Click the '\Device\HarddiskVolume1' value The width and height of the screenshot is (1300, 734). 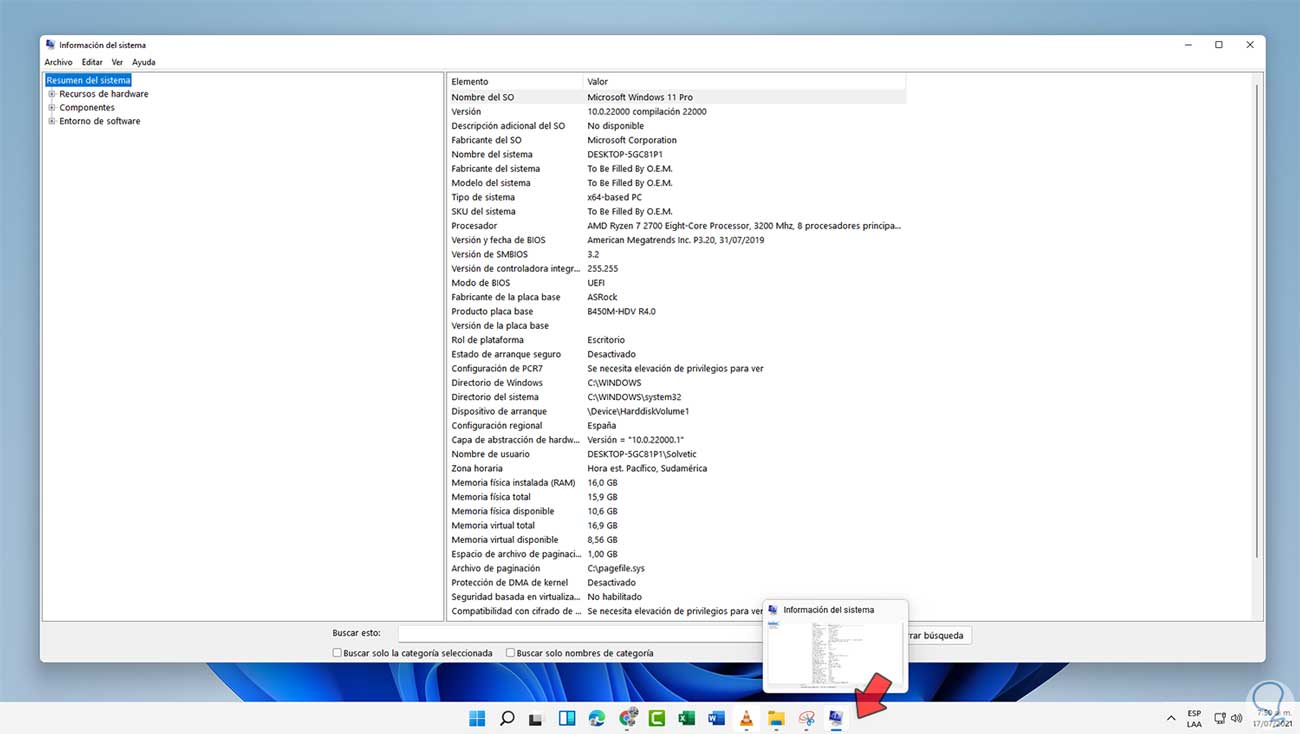coord(638,411)
